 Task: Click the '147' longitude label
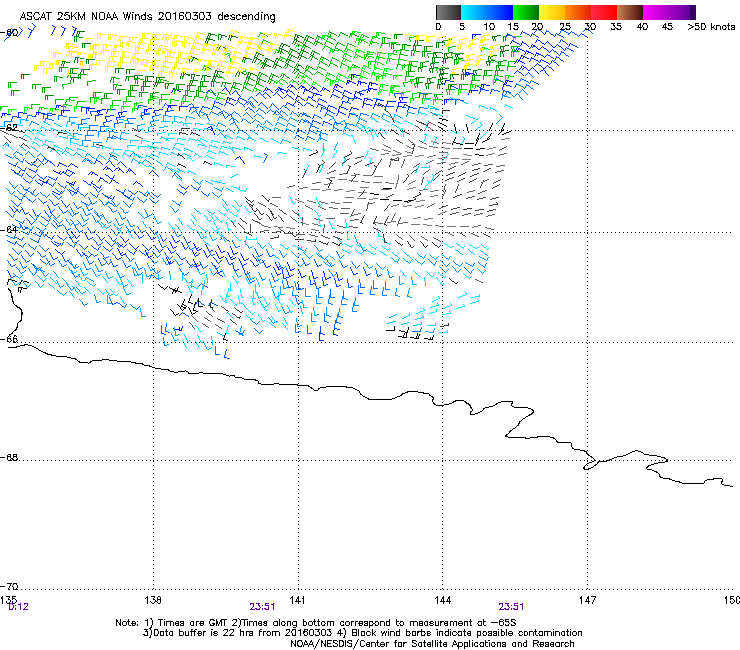click(587, 599)
